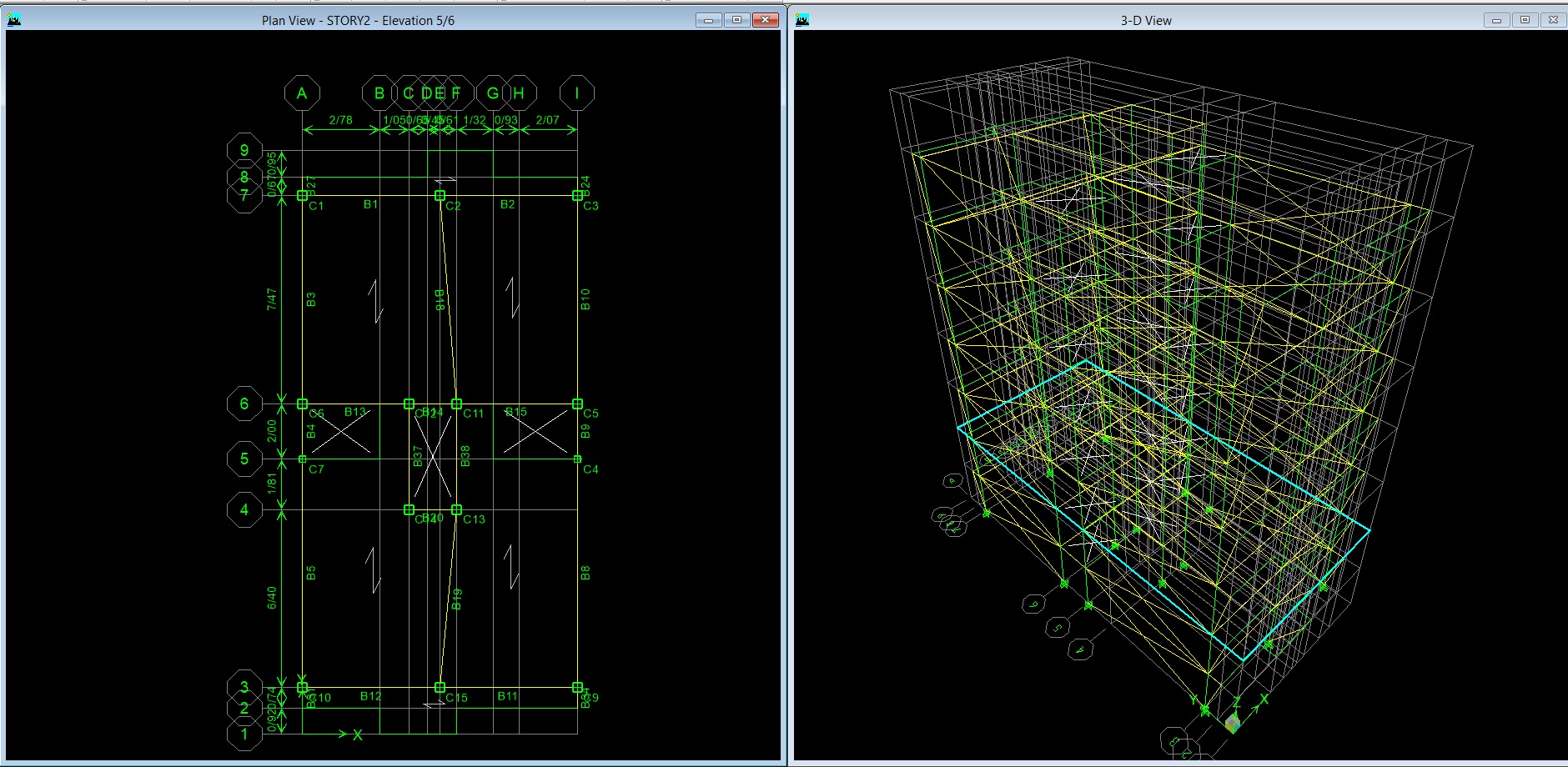The height and width of the screenshot is (767, 1568).
Task: Select grid line bubble 9
Action: pos(244,150)
